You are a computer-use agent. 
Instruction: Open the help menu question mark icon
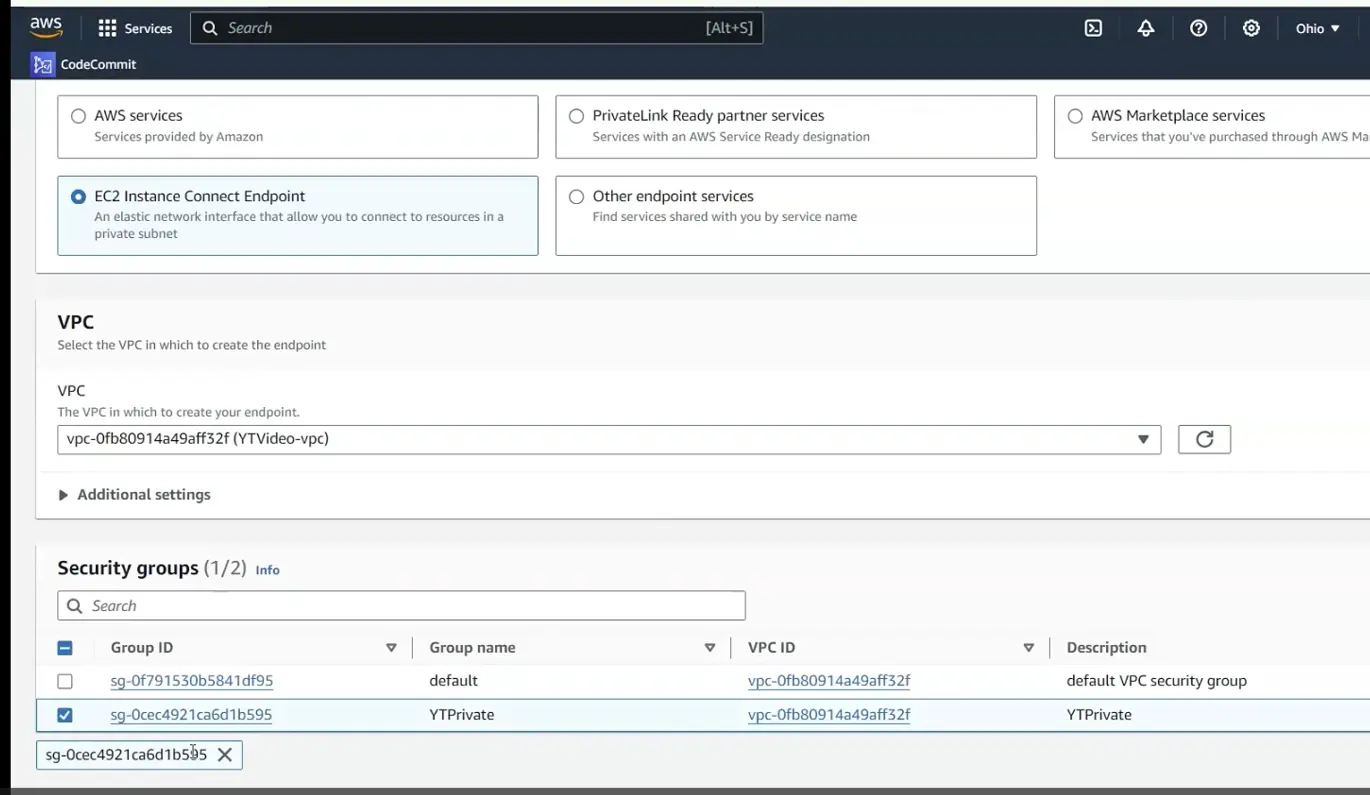click(x=1198, y=28)
